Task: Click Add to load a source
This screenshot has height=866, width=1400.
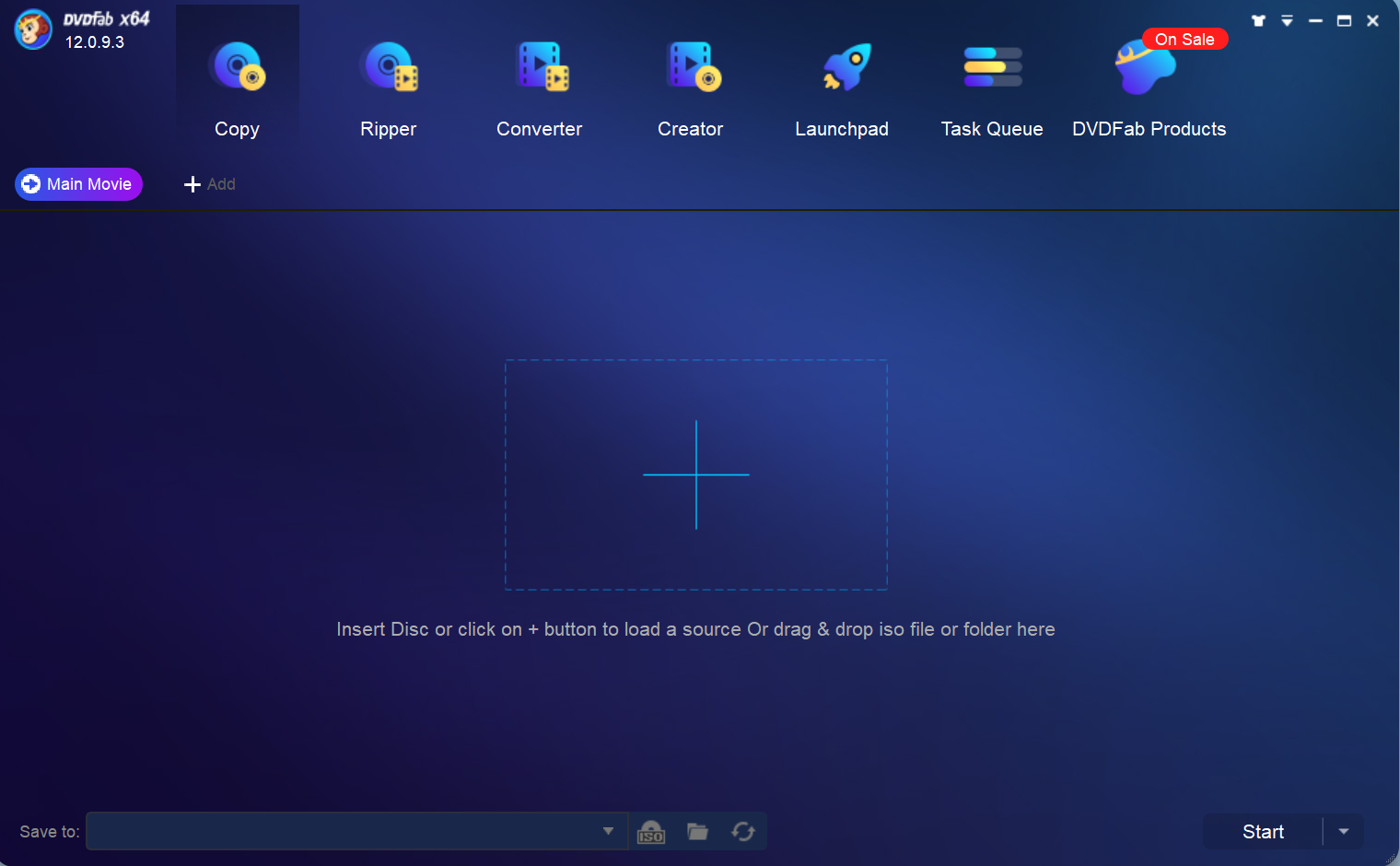Action: pyautogui.click(x=210, y=184)
